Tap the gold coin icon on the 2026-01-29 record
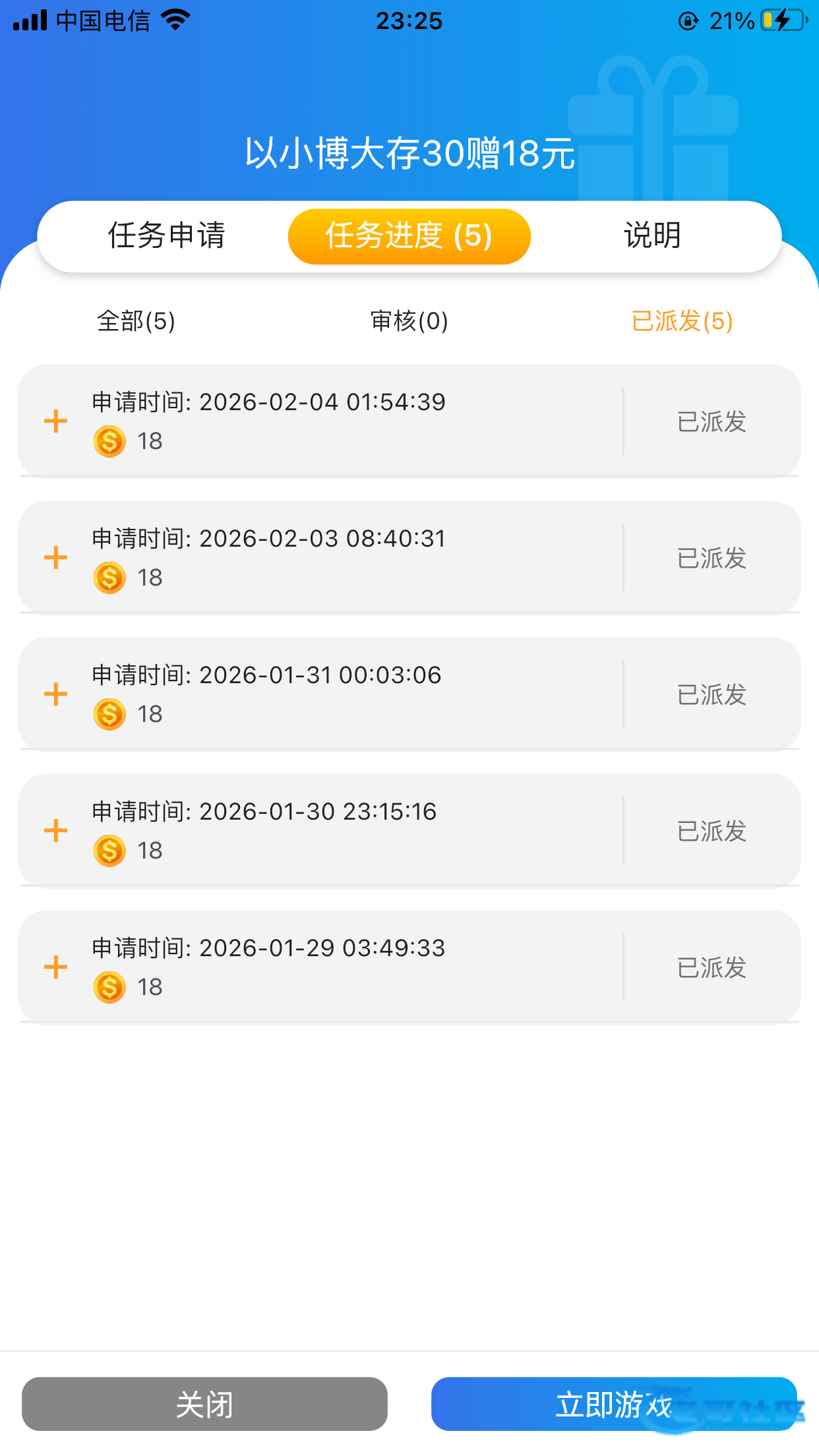Image resolution: width=819 pixels, height=1456 pixels. (x=109, y=987)
